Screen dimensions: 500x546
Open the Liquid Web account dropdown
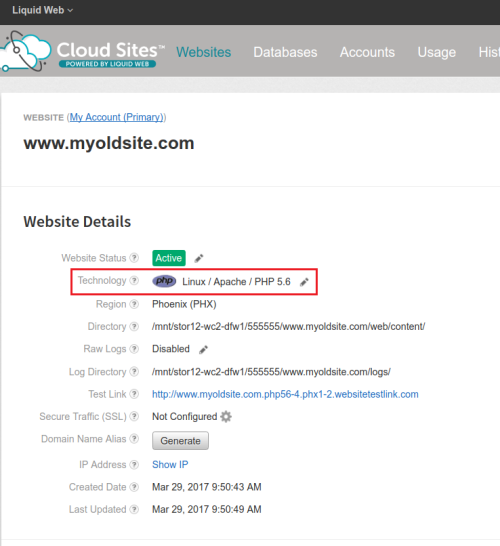point(42,10)
